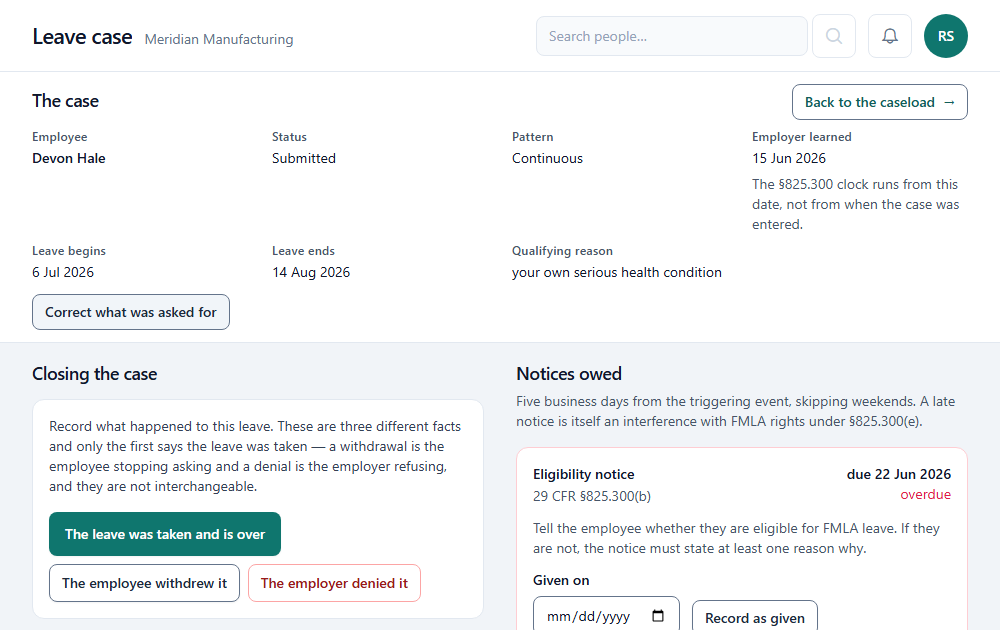1000x630 pixels.
Task: Click the Leave ends date 14 Aug 2026
Action: (x=311, y=272)
